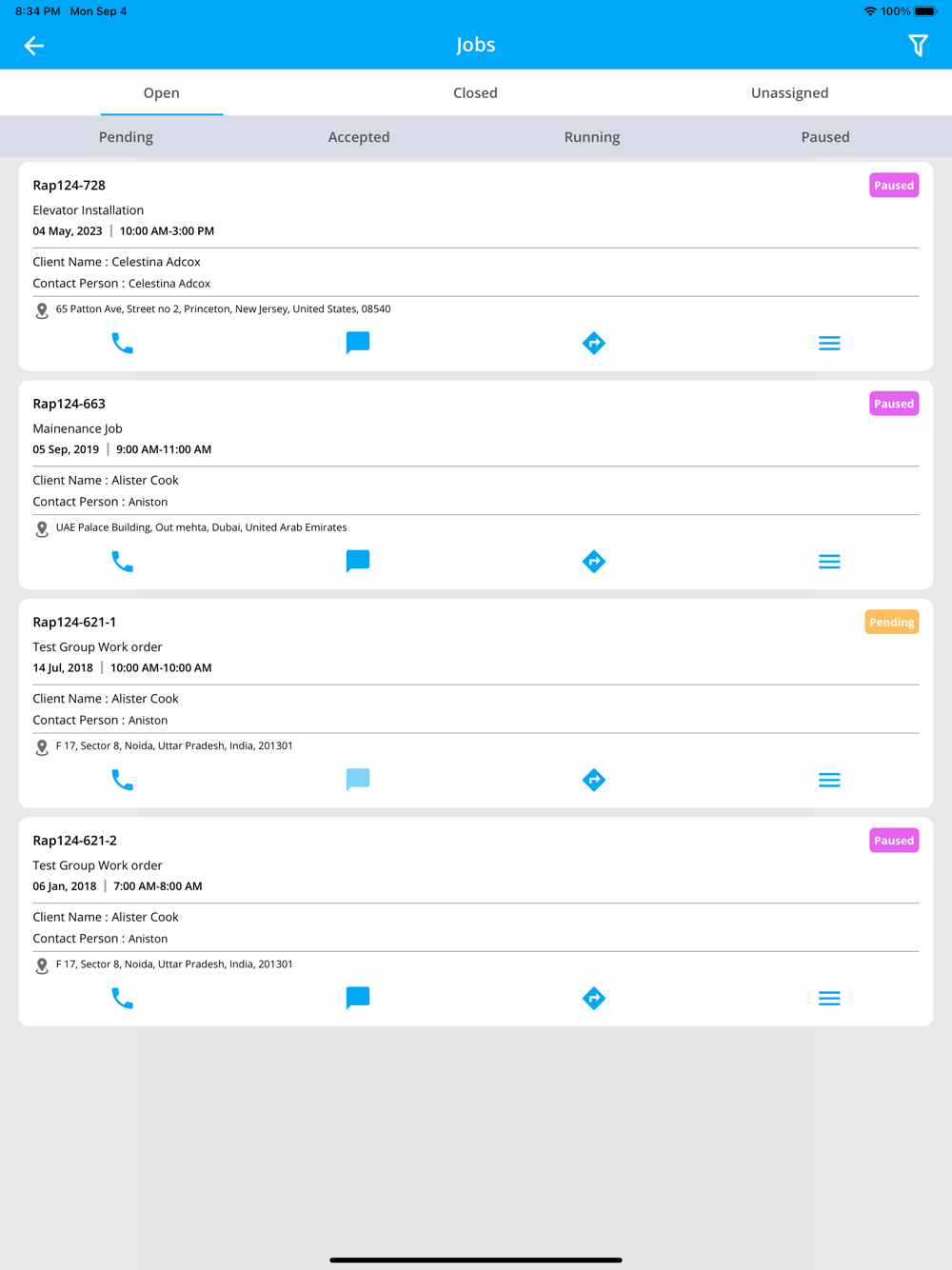Get directions for job Rap124-728
The image size is (952, 1270).
[594, 343]
